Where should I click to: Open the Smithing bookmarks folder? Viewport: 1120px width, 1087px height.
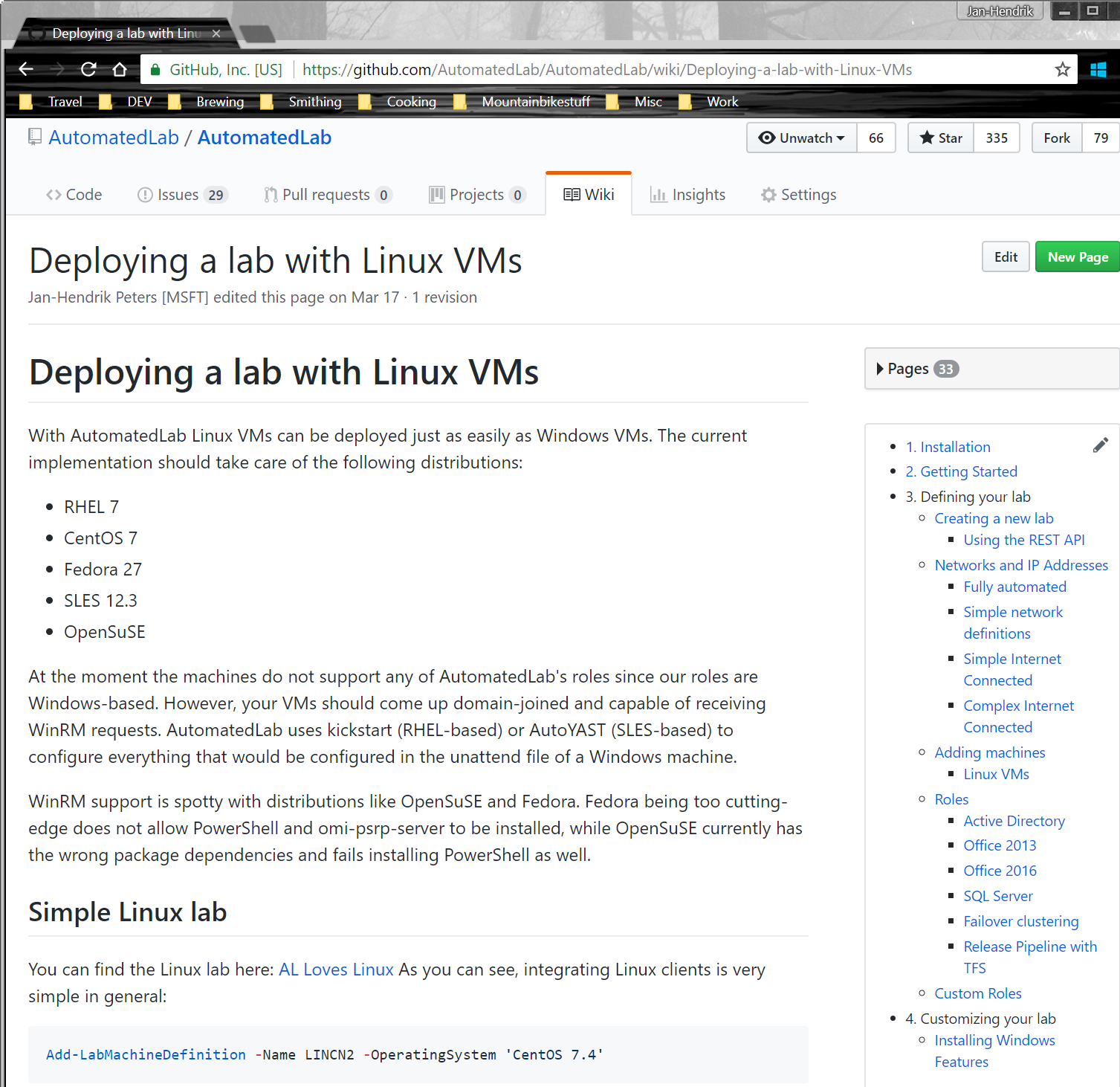click(x=301, y=102)
